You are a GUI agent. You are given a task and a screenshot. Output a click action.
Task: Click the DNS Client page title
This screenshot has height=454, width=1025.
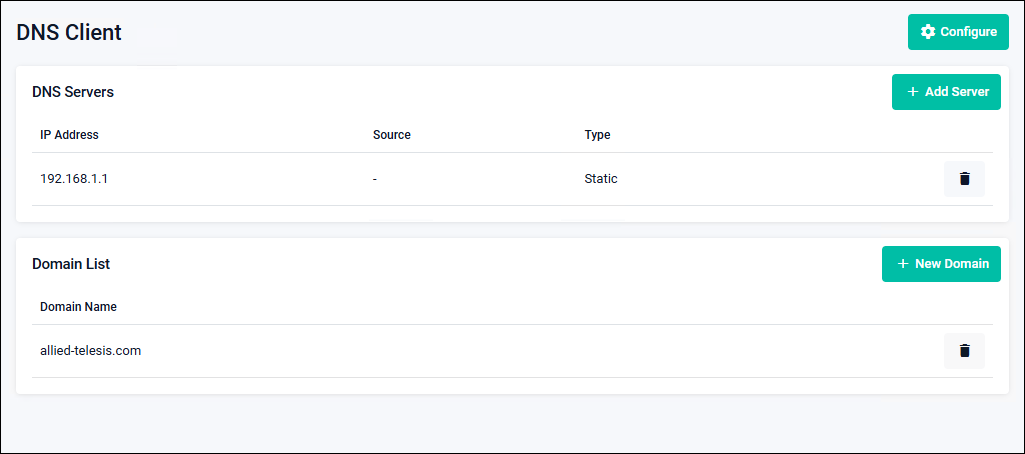tap(69, 32)
